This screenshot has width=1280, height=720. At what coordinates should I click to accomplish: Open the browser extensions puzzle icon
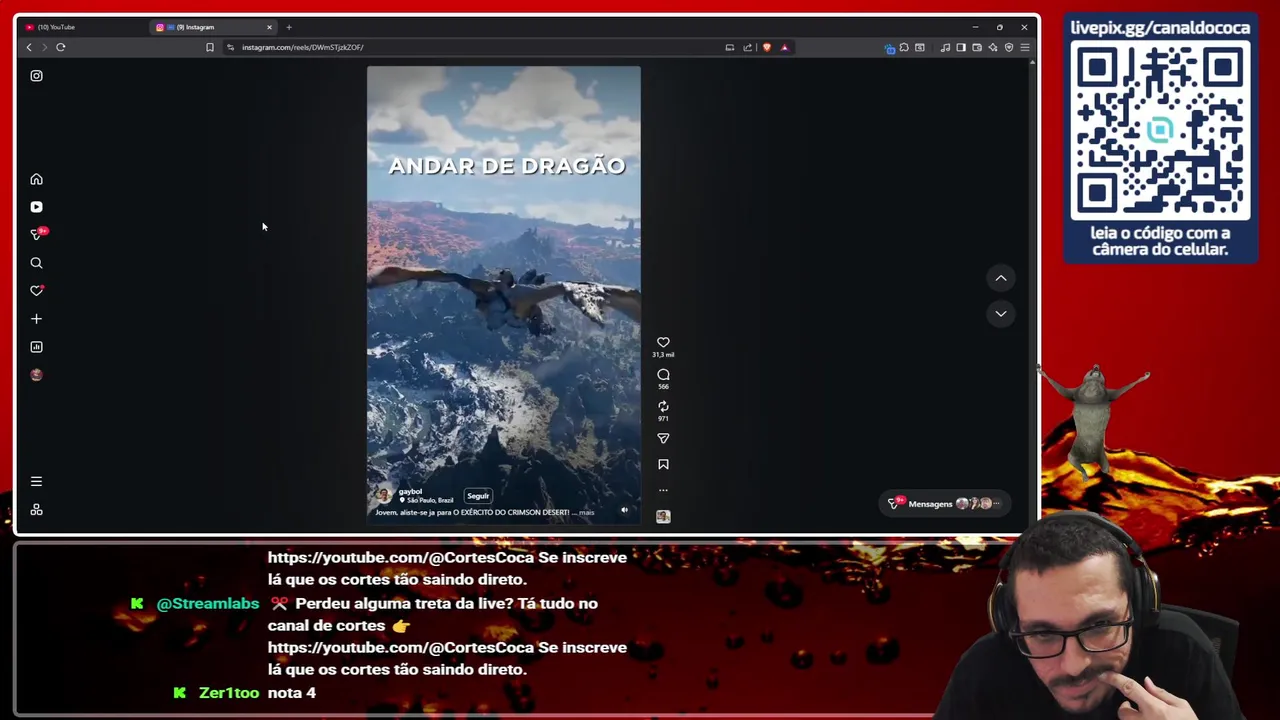[904, 47]
